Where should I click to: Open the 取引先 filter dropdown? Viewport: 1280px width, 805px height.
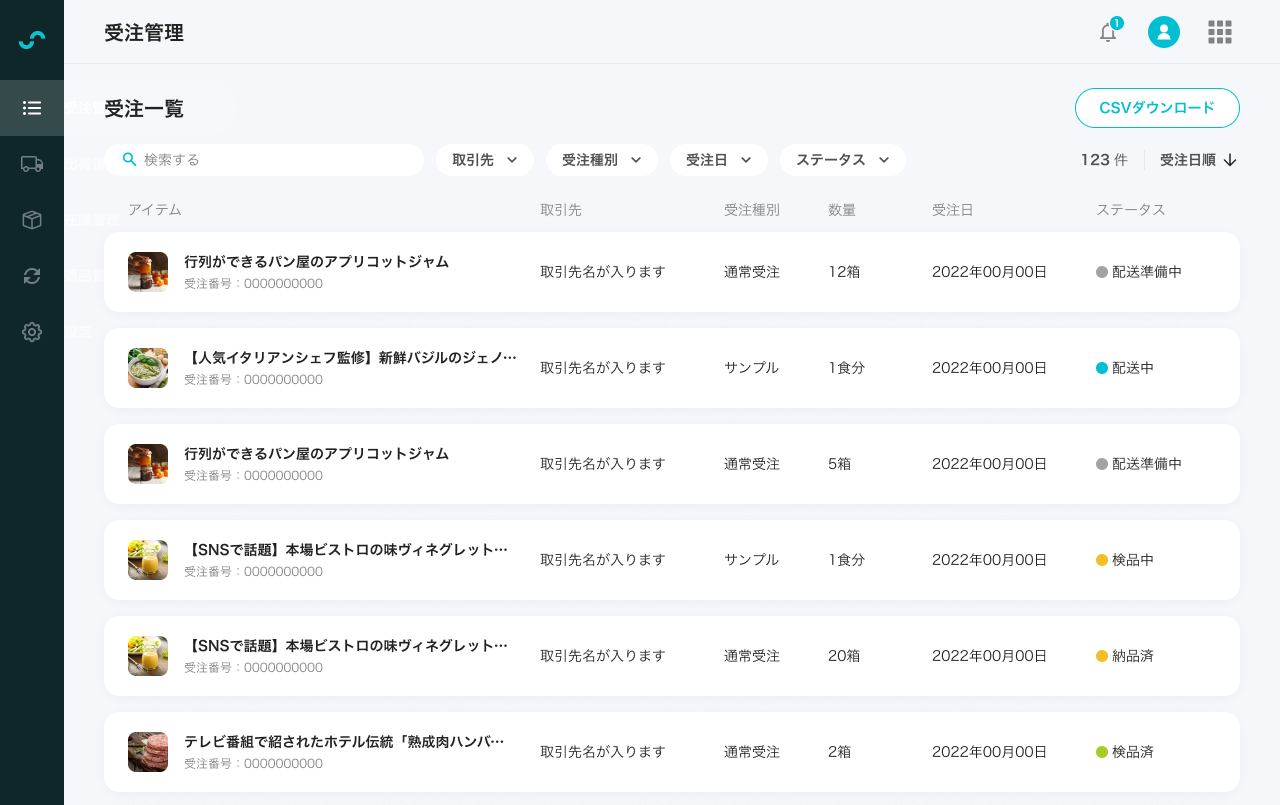[484, 159]
